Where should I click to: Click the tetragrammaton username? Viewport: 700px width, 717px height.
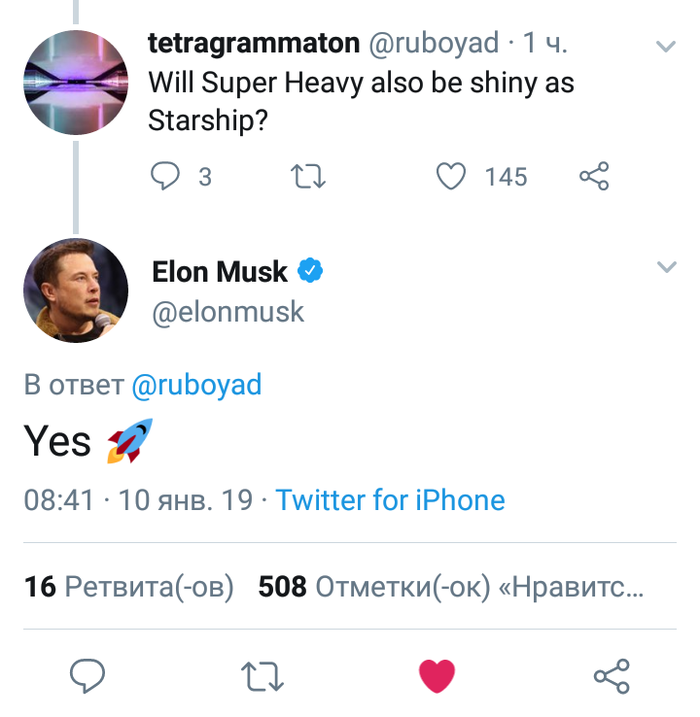[x=253, y=43]
